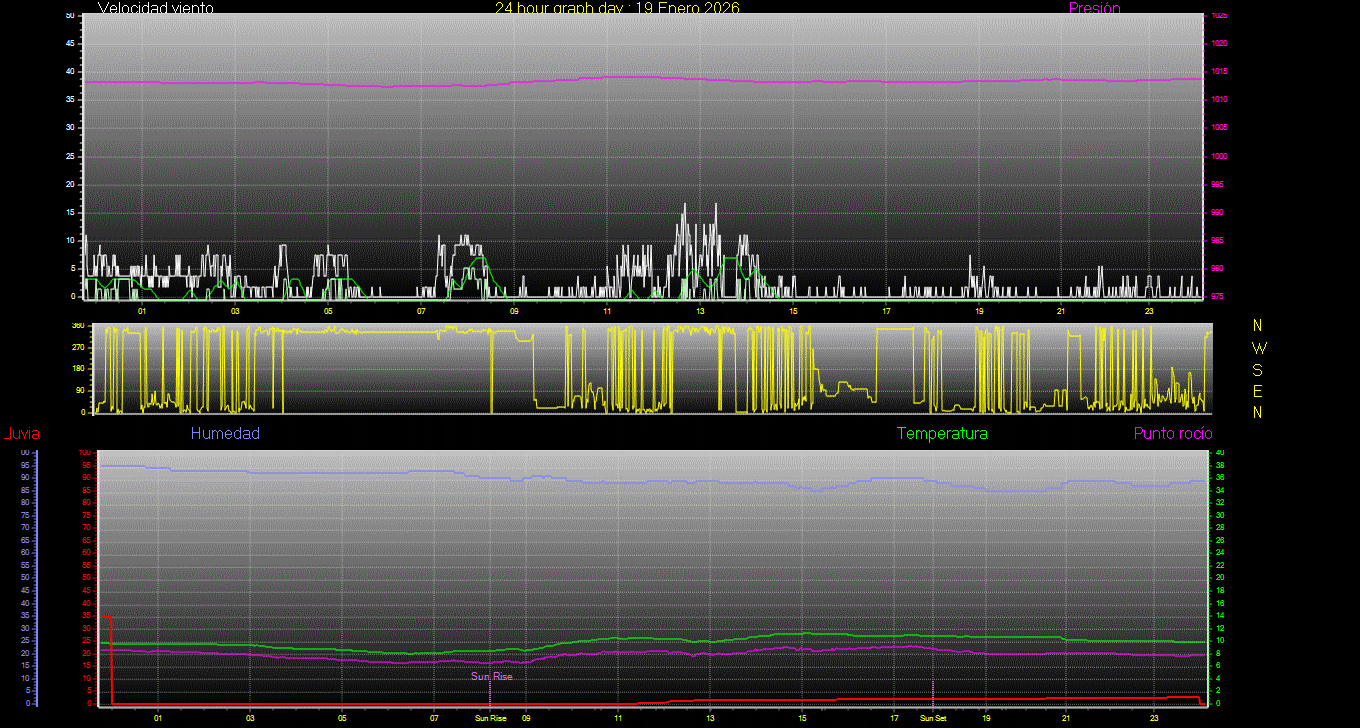Click the Presión legend label
The width and height of the screenshot is (1360, 728).
click(1094, 8)
